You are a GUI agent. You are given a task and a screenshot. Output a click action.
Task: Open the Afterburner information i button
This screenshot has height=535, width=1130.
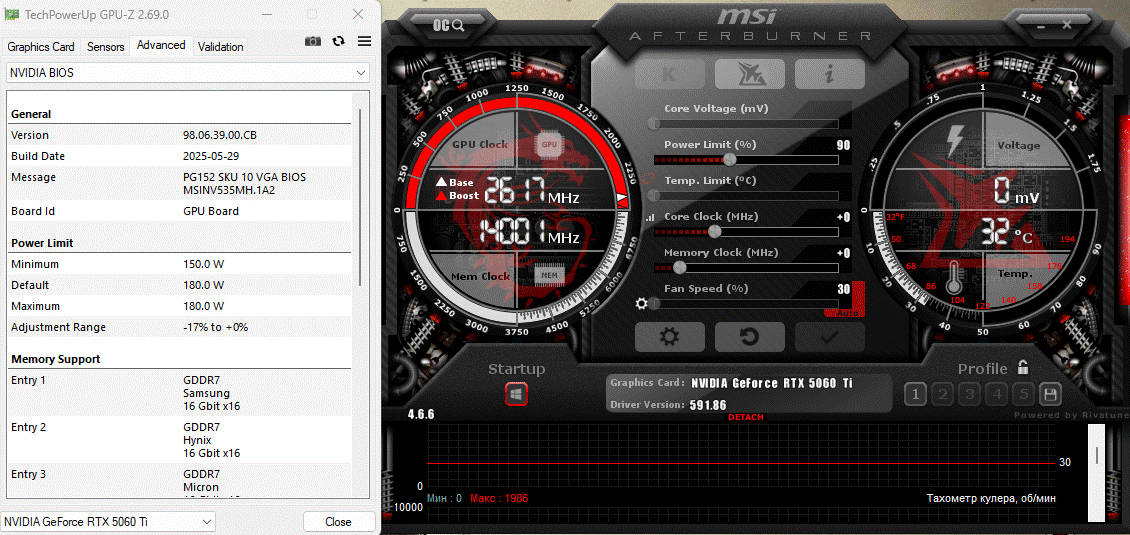(829, 74)
